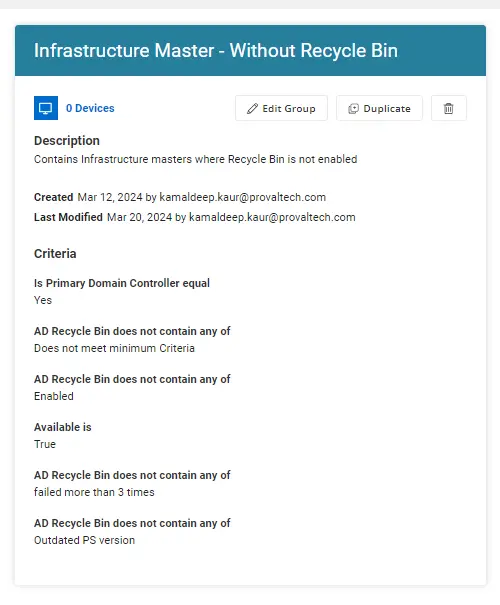This screenshot has height=605, width=500.
Task: Click the creator email on the Created line
Action: (243, 197)
